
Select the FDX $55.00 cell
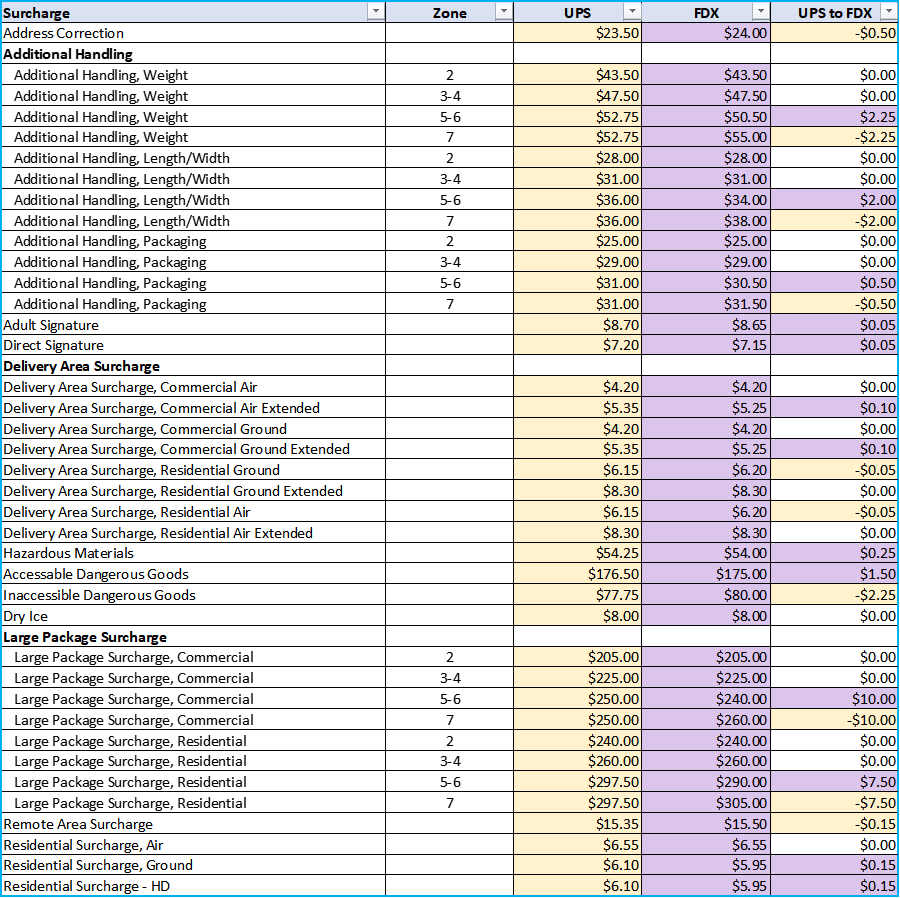coord(706,137)
